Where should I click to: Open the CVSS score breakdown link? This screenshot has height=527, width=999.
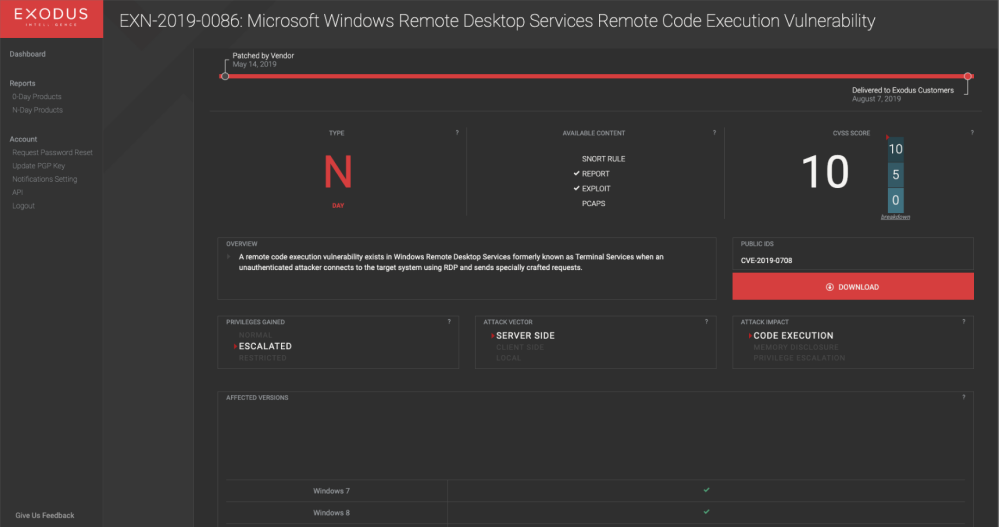(x=895, y=217)
